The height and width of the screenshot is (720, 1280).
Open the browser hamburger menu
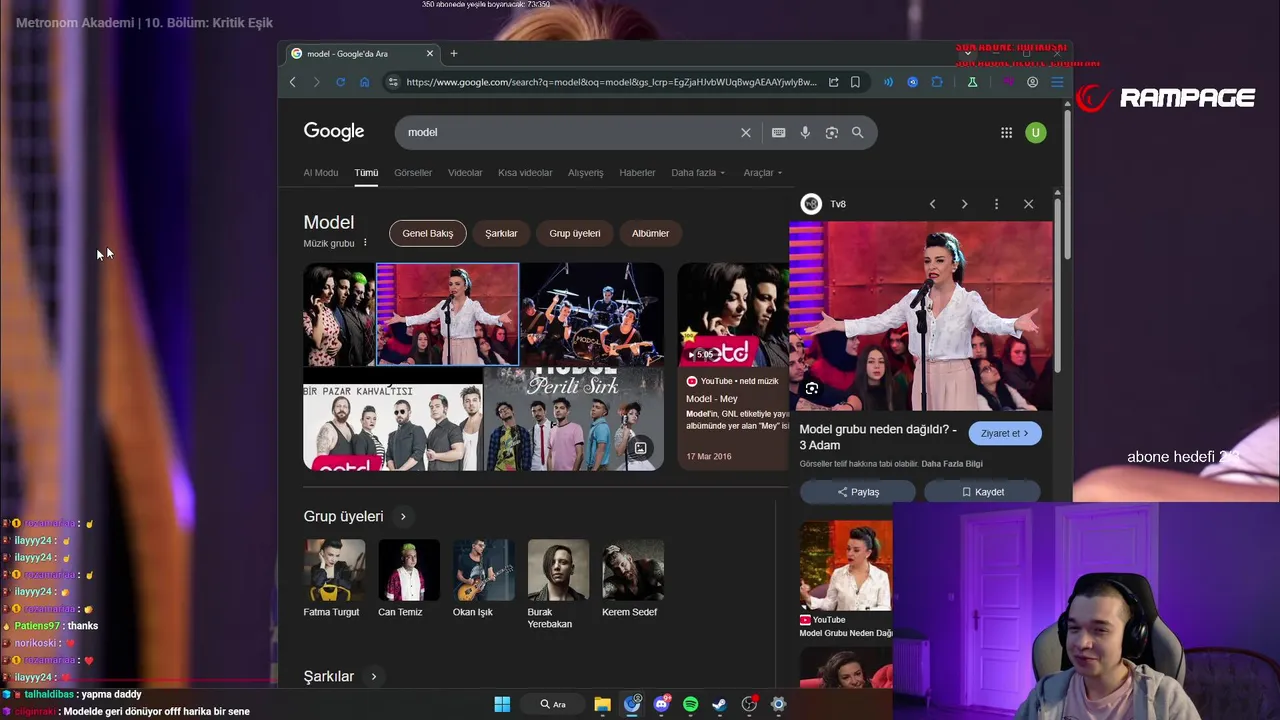pos(1057,82)
